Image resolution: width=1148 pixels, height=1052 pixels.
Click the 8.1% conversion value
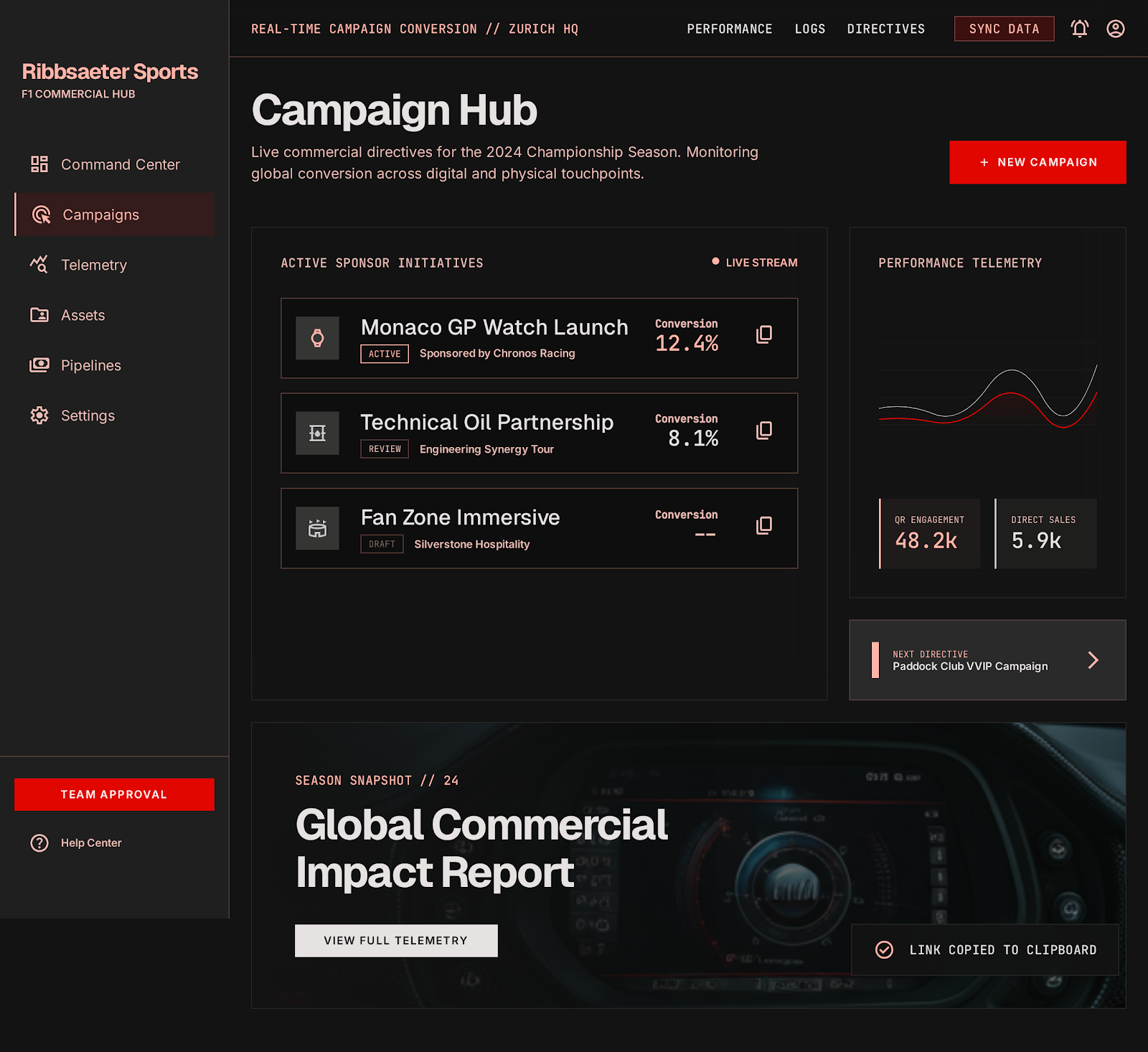click(693, 438)
